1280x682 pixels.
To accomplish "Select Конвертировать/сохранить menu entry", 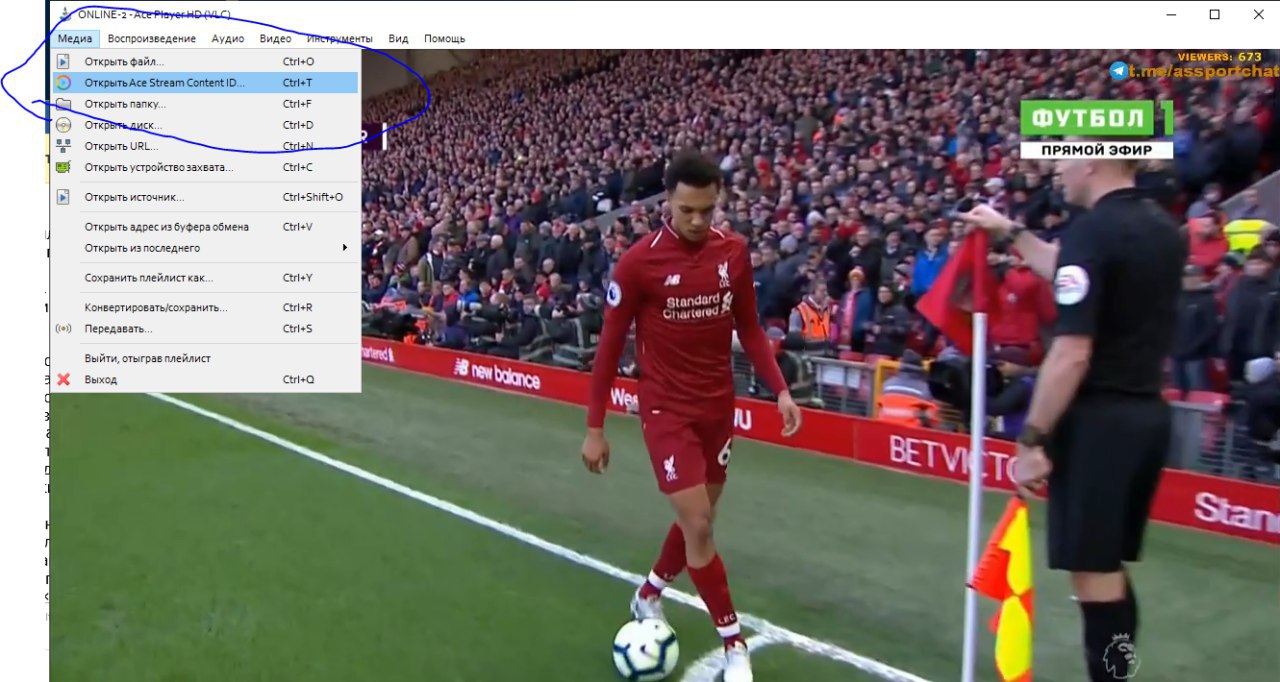I will [205, 308].
